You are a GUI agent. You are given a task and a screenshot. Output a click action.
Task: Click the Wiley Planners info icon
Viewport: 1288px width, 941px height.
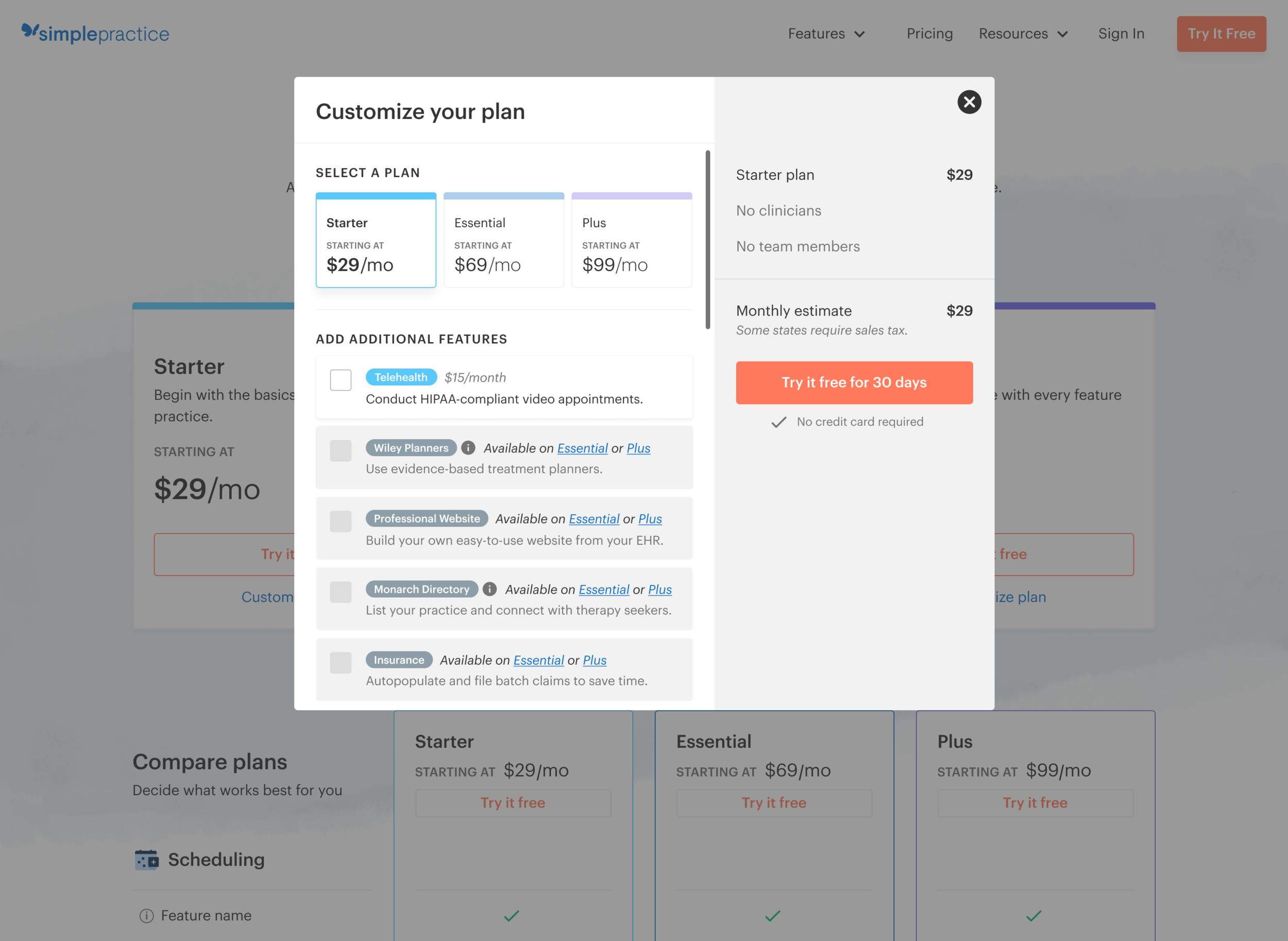click(468, 448)
